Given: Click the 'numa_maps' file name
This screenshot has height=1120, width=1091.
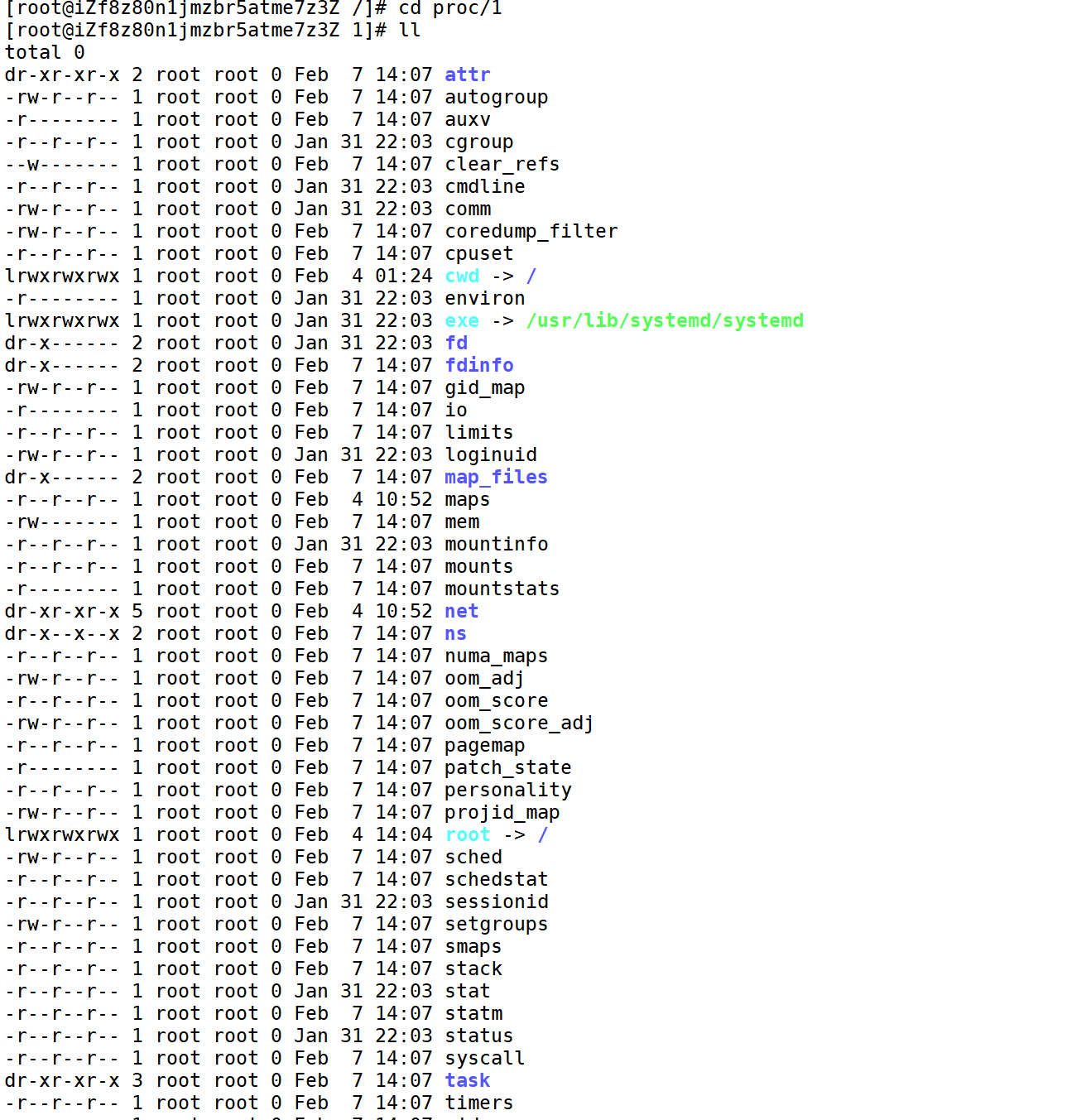Looking at the screenshot, I should 497,656.
